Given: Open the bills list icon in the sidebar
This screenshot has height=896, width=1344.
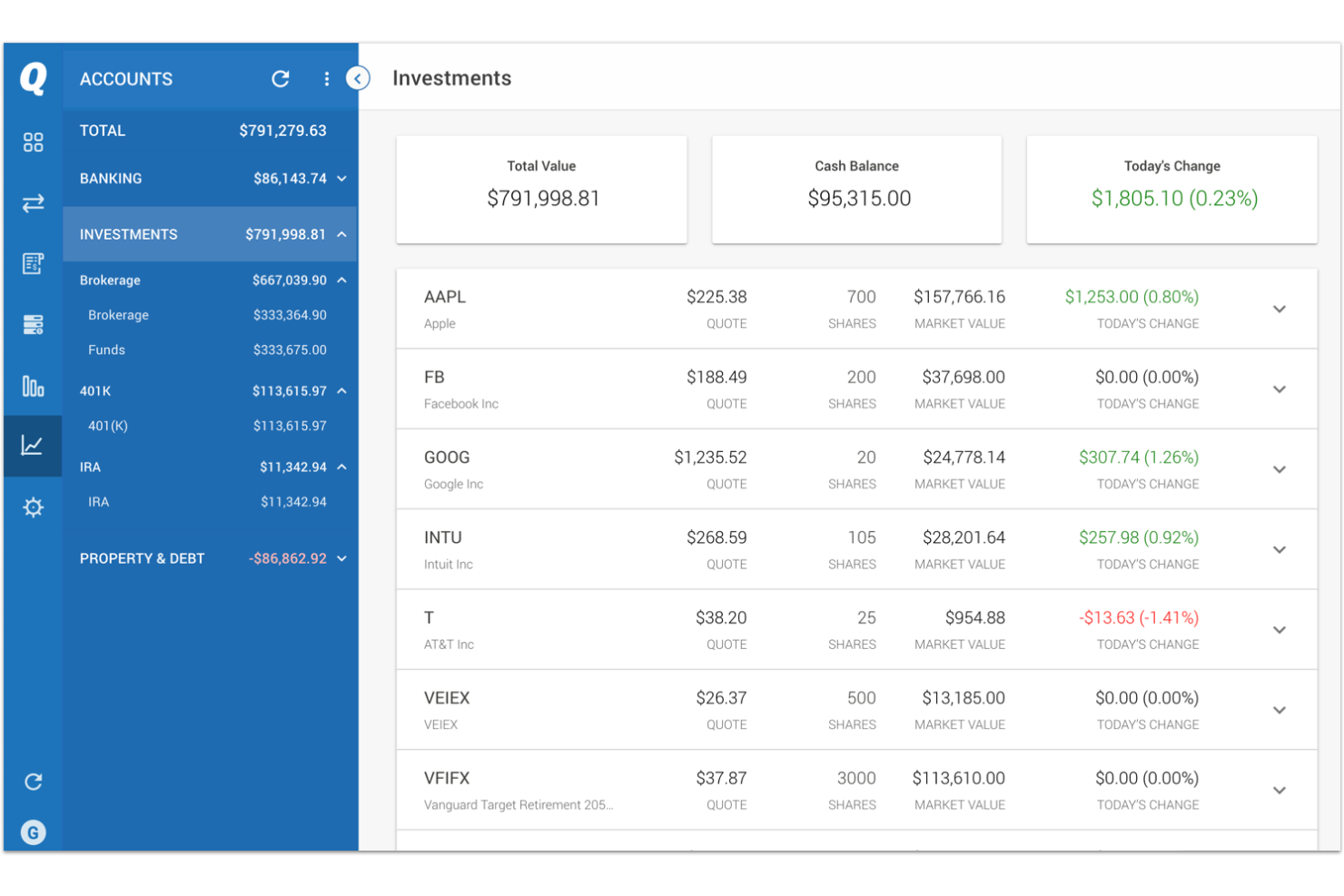Looking at the screenshot, I should 33,263.
